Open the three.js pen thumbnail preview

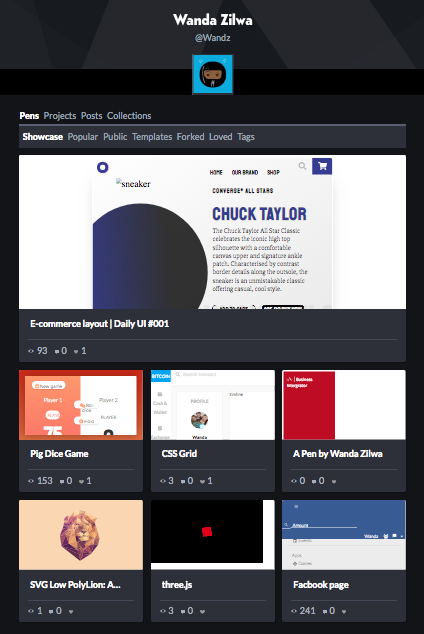point(213,535)
